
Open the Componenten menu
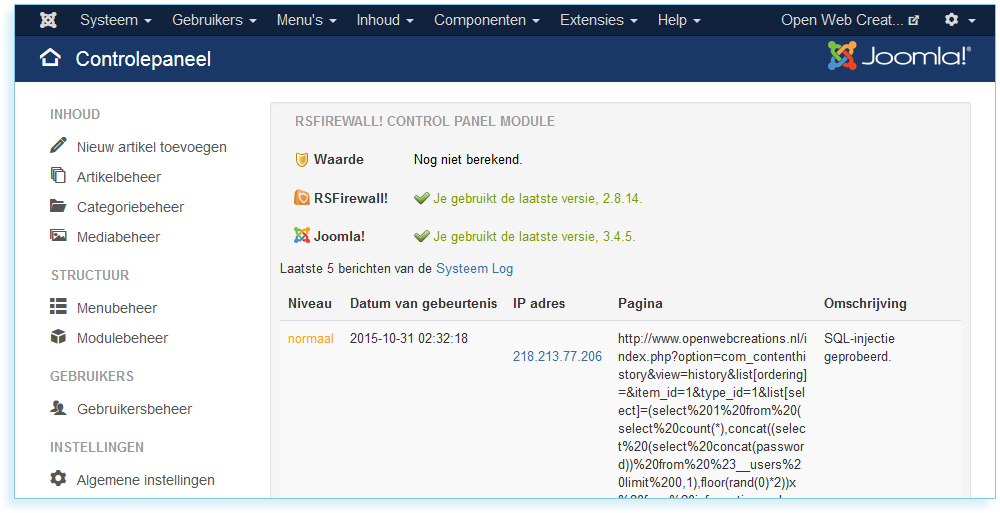(x=487, y=20)
